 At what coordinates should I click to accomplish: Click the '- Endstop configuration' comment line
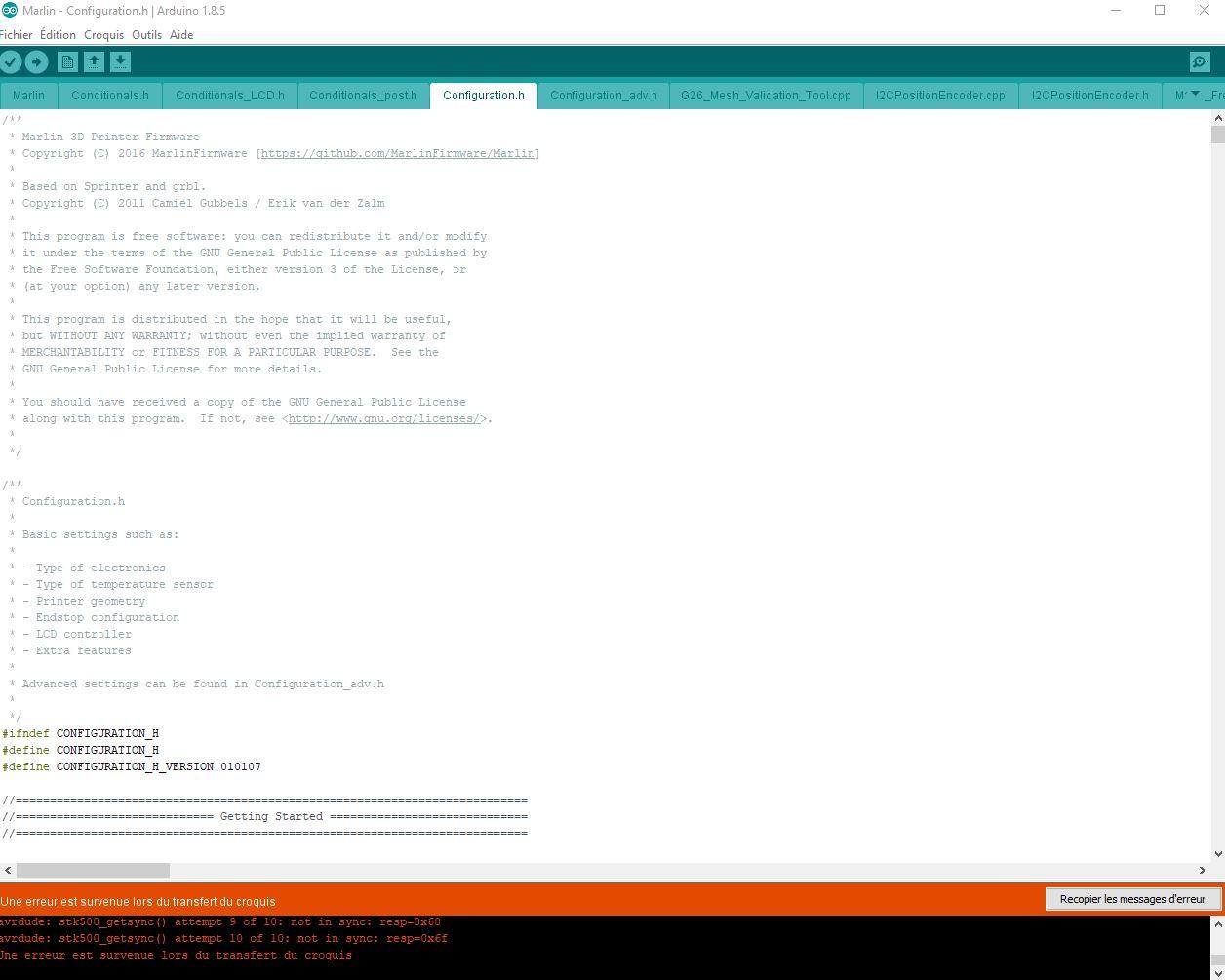pos(94,617)
